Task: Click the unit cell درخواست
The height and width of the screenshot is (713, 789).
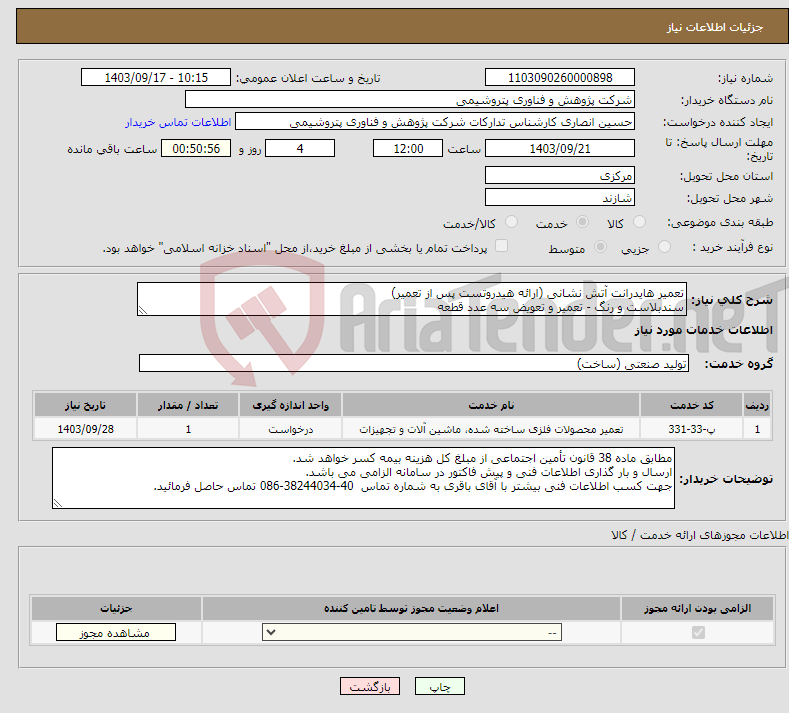Action: pyautogui.click(x=290, y=429)
